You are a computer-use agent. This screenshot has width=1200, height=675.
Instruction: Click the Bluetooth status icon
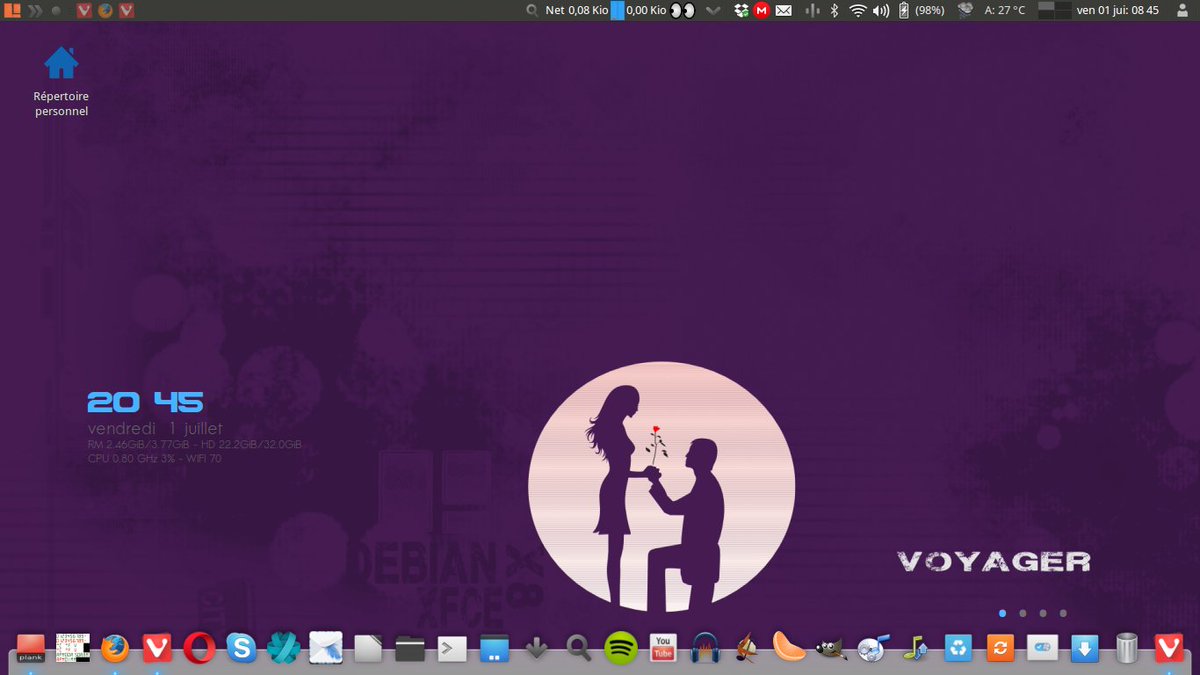(x=833, y=10)
